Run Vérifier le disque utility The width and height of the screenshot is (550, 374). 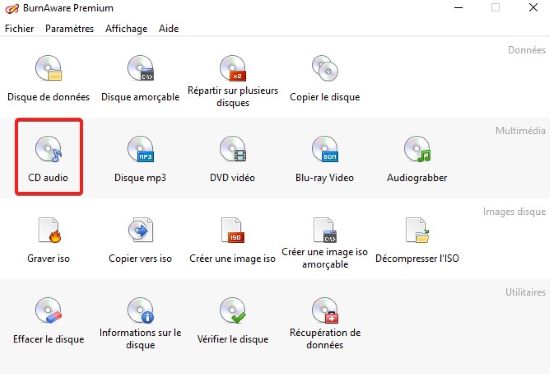tap(233, 321)
